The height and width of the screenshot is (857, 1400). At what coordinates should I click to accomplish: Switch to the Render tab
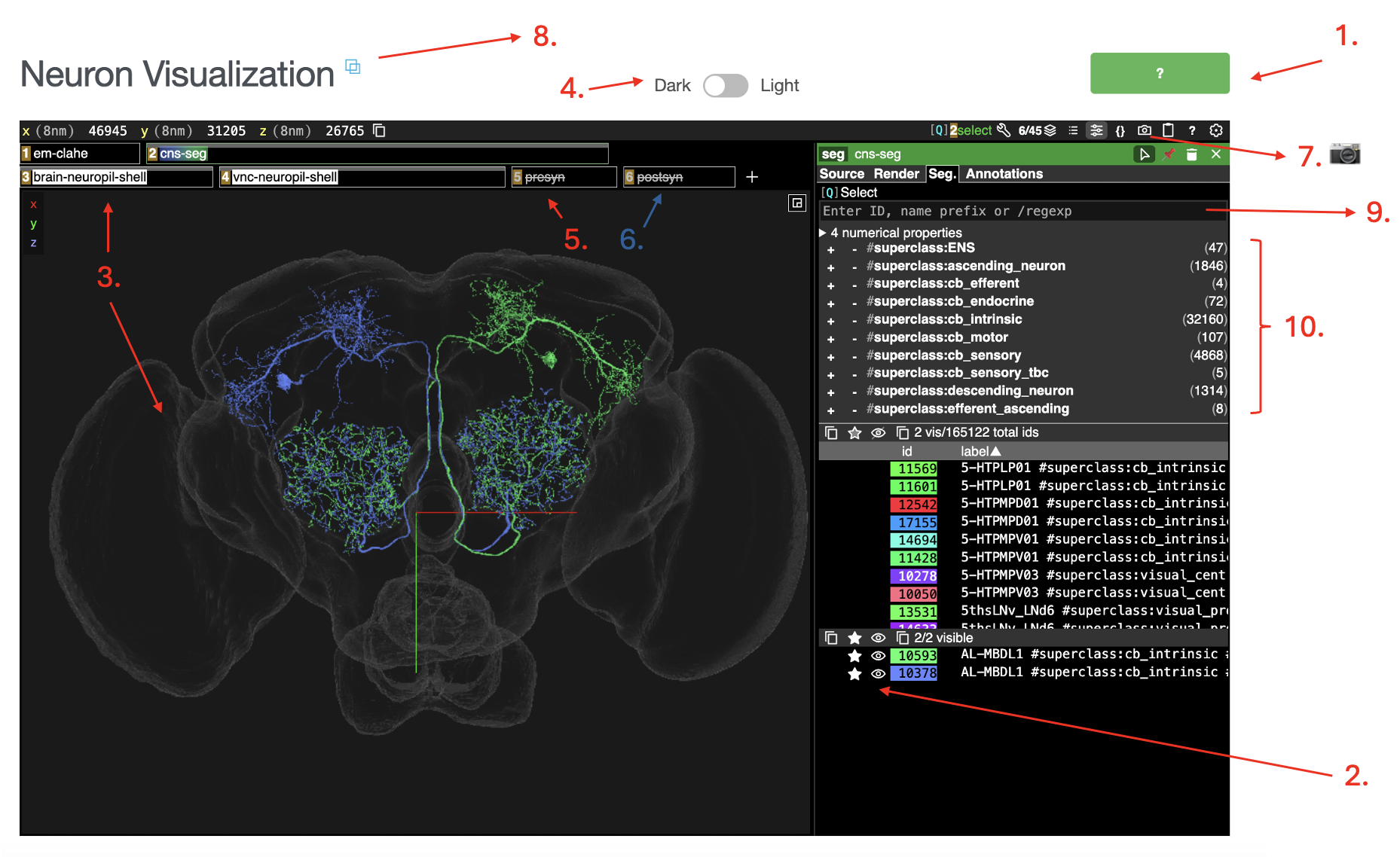896,174
